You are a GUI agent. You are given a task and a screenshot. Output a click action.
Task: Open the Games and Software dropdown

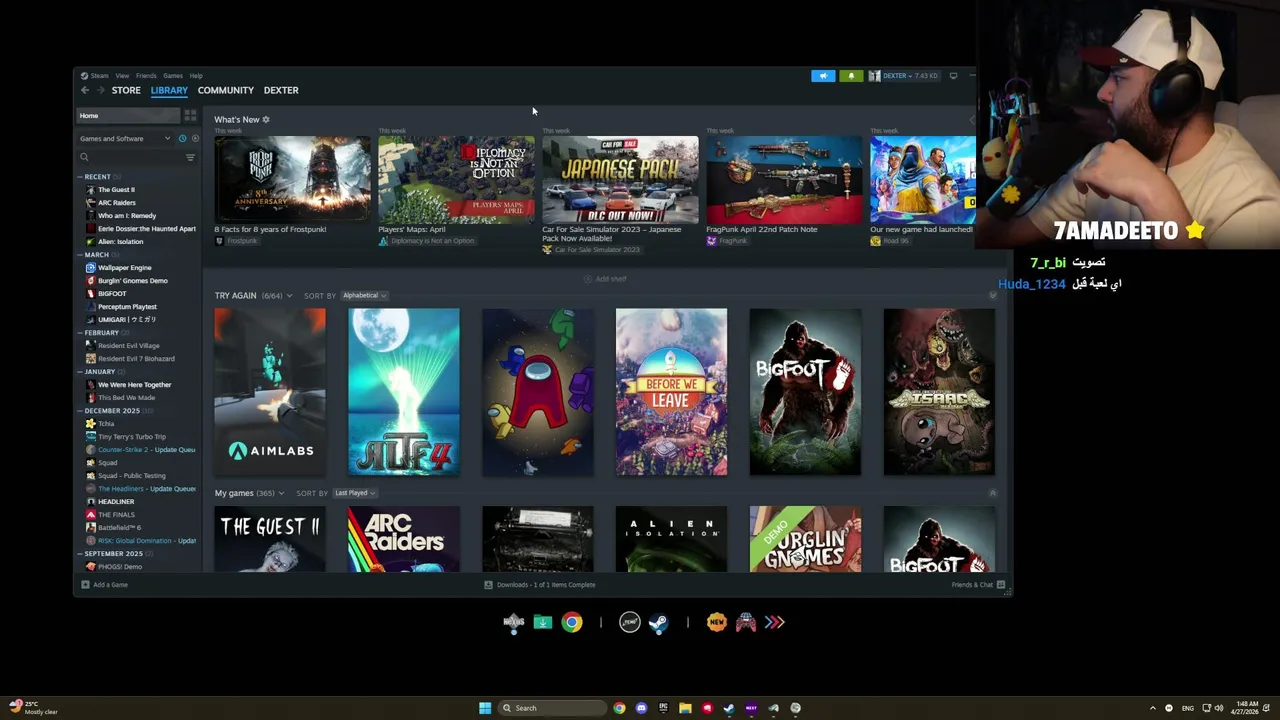(x=125, y=138)
